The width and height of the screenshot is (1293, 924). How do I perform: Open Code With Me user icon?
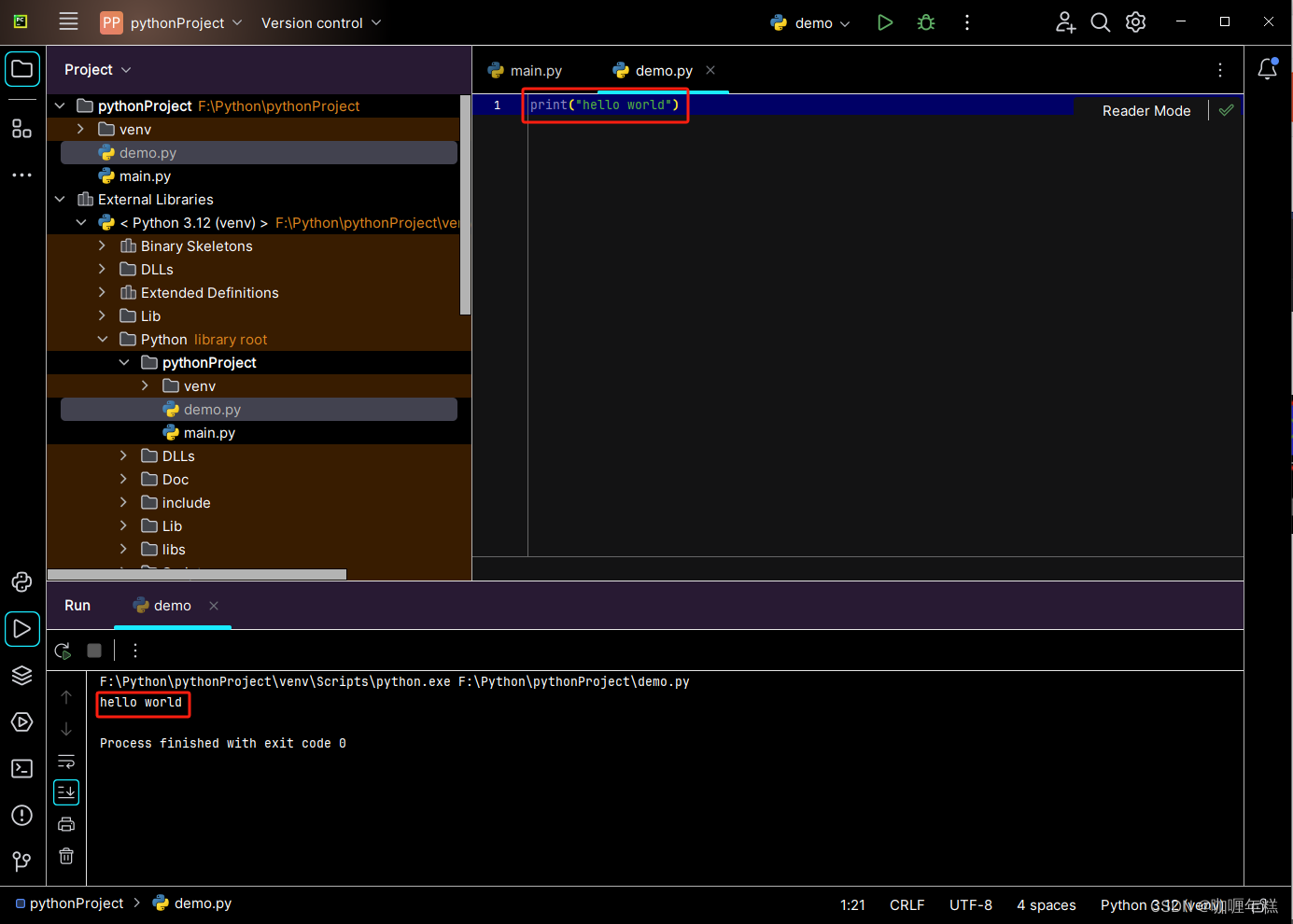tap(1065, 22)
